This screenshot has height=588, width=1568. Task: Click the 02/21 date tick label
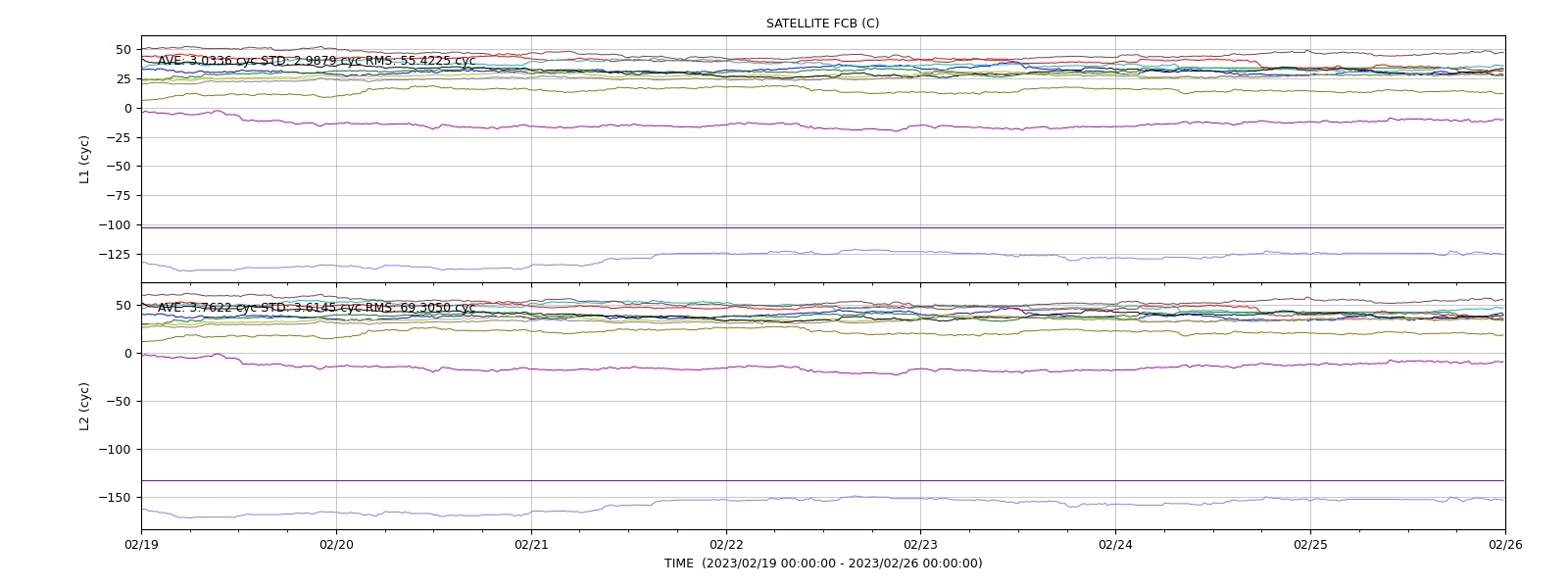click(531, 544)
